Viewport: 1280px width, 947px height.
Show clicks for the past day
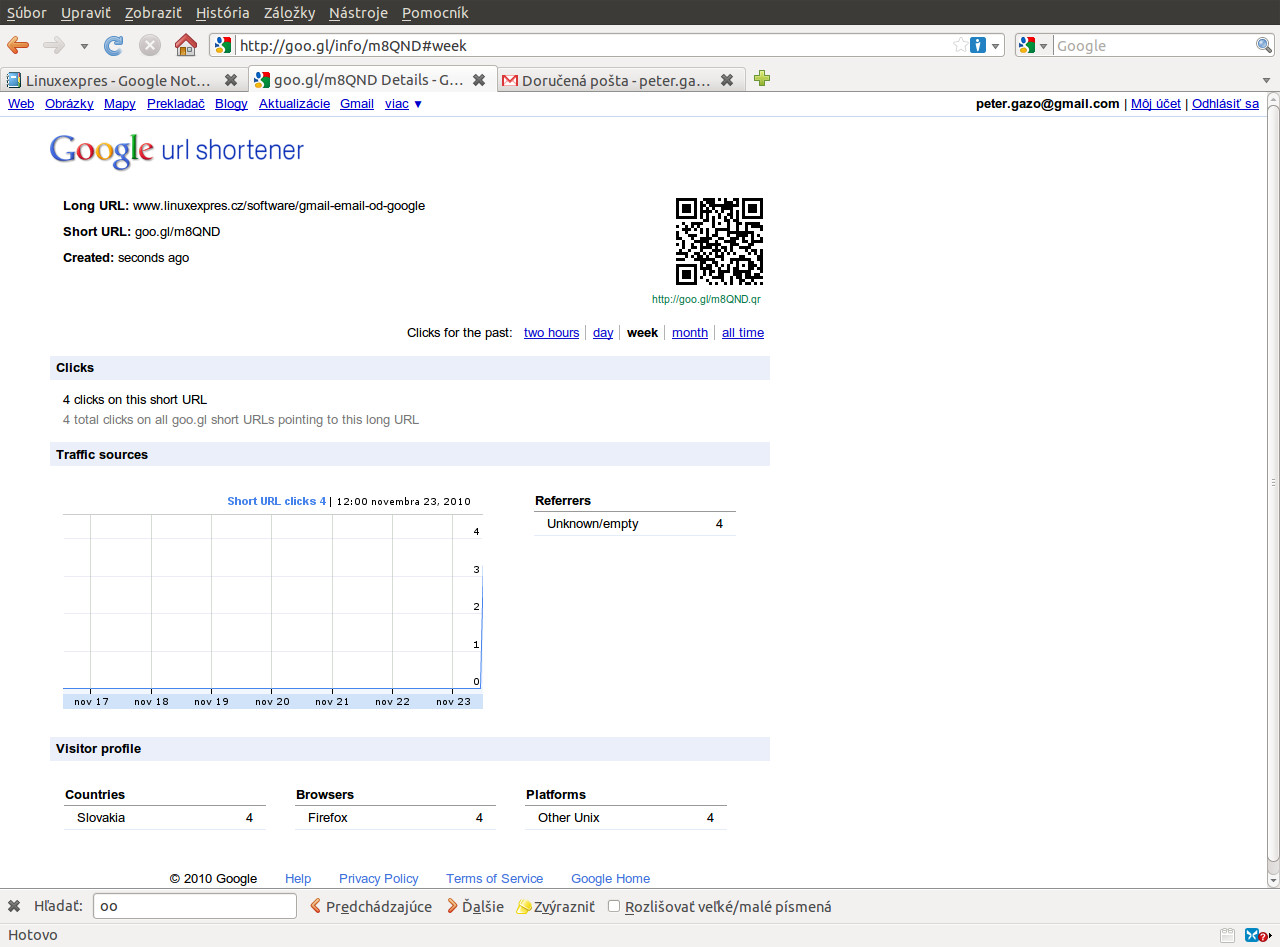[603, 333]
